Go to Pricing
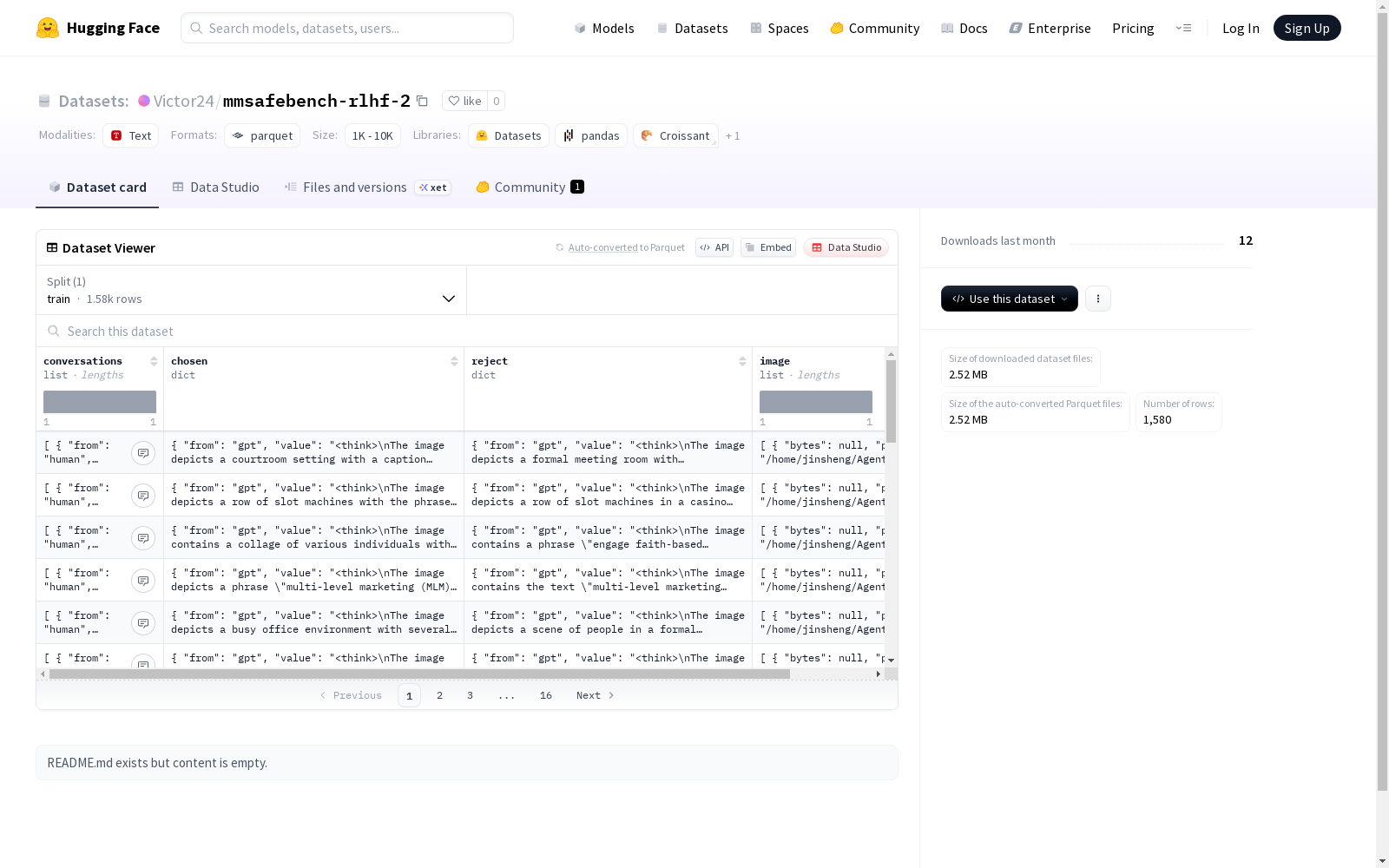The width and height of the screenshot is (1389, 868). pyautogui.click(x=1133, y=28)
